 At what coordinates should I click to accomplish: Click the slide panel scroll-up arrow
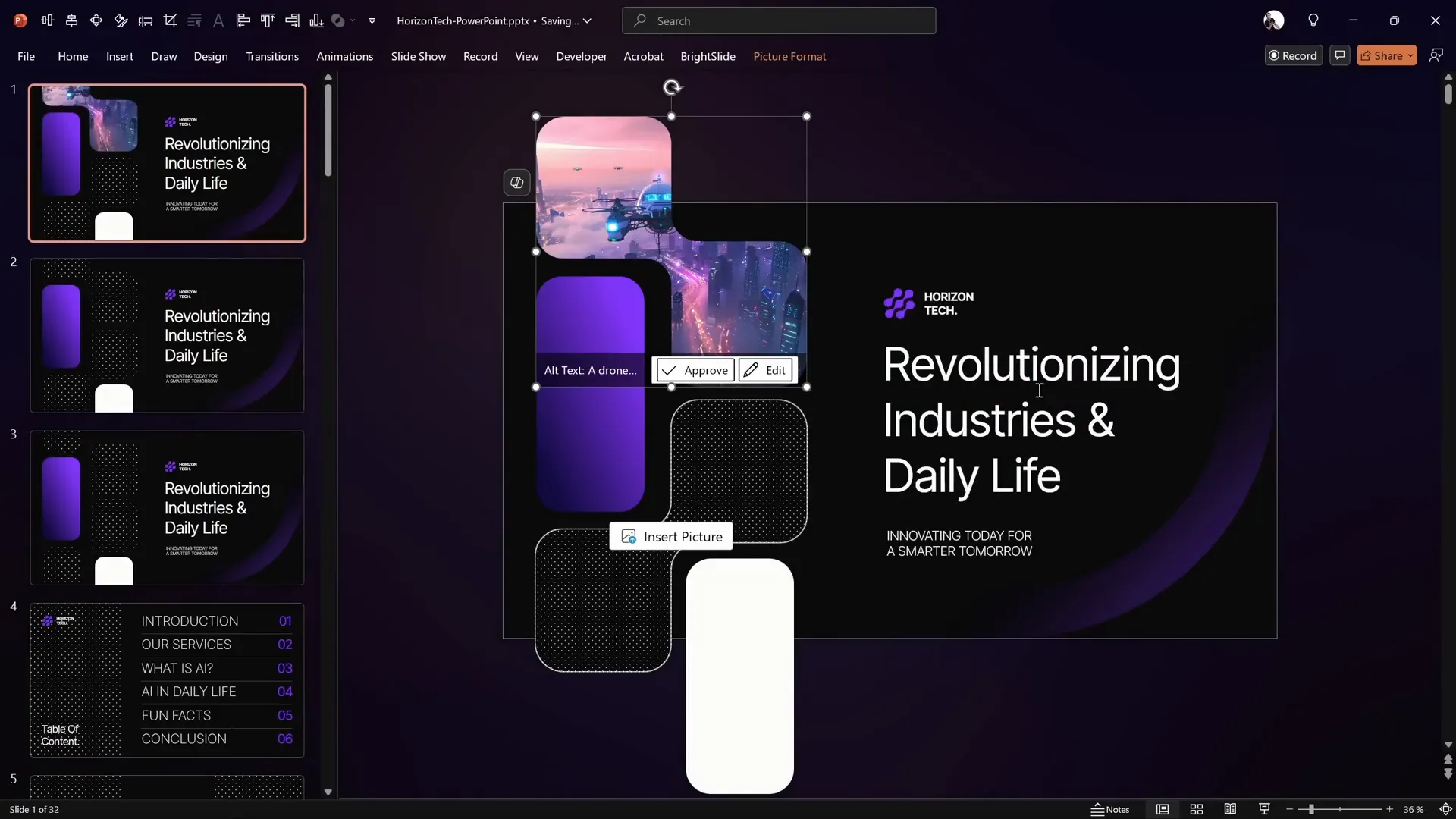328,77
